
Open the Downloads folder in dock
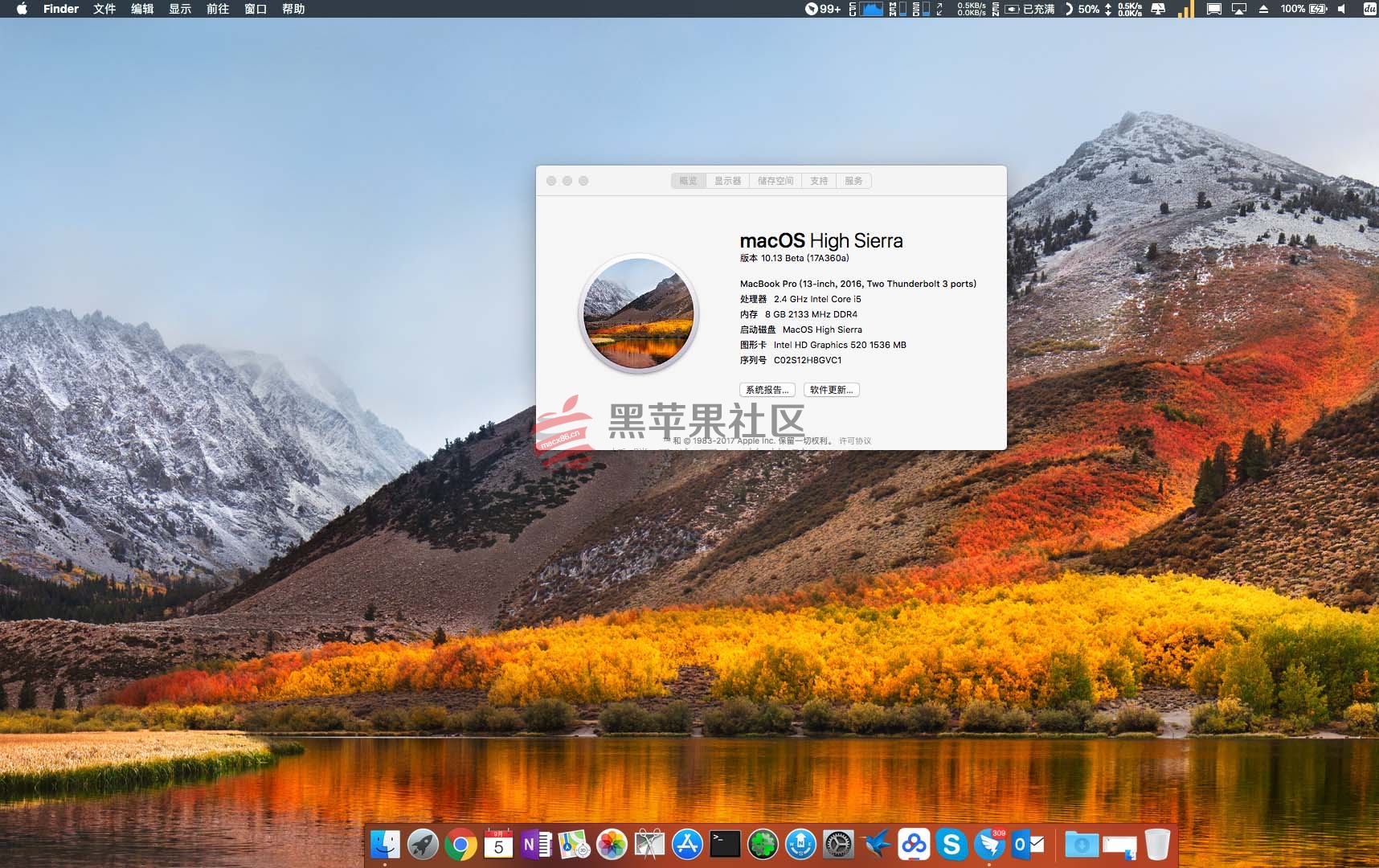pos(1082,844)
